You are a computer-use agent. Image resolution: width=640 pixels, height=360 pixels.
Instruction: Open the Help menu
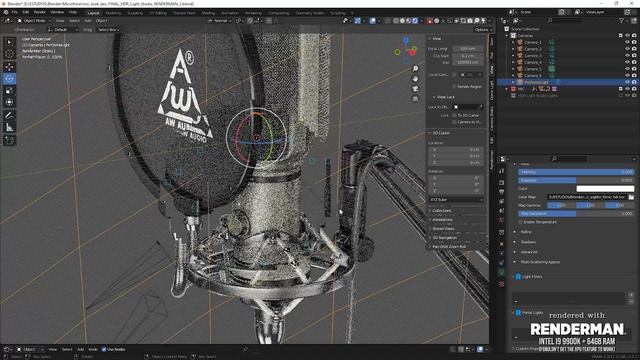[73, 12]
